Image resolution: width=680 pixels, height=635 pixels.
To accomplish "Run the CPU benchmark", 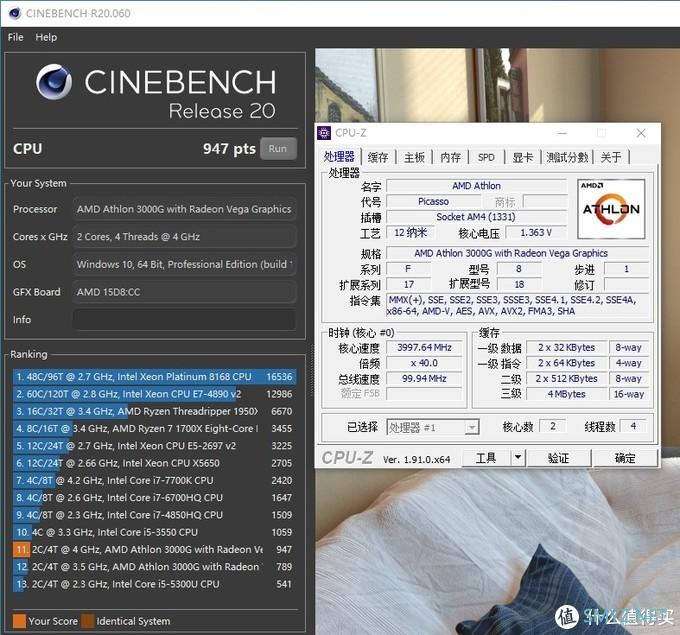I will (278, 149).
